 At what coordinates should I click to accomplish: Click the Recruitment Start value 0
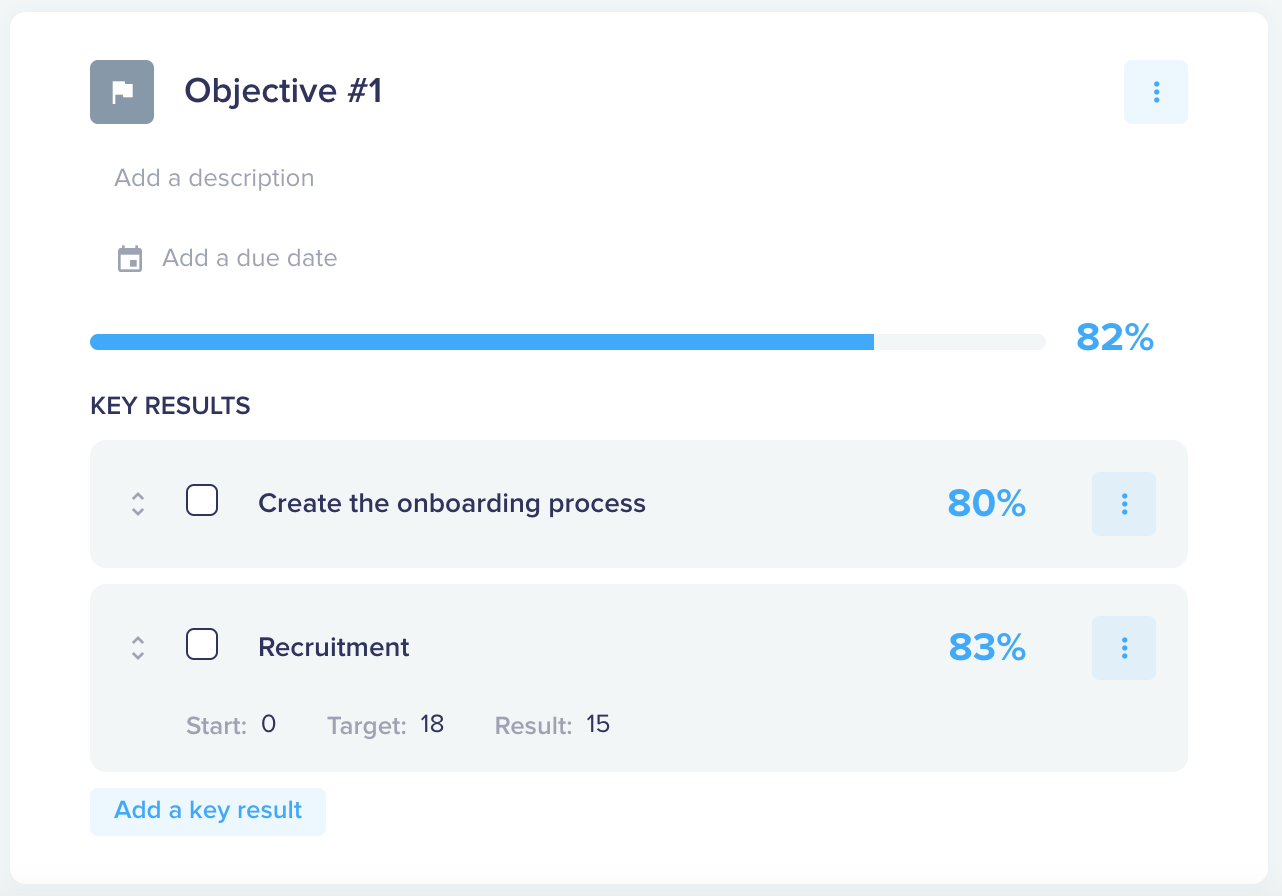pyautogui.click(x=268, y=724)
